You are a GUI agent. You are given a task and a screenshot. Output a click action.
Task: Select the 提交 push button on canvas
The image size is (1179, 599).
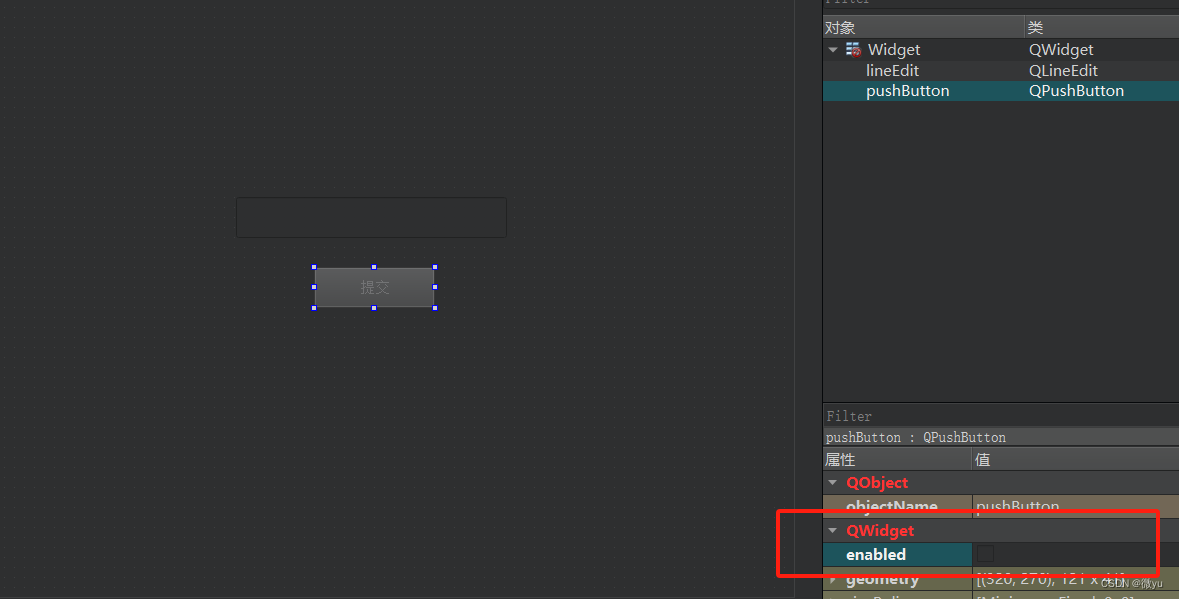pyautogui.click(x=374, y=287)
